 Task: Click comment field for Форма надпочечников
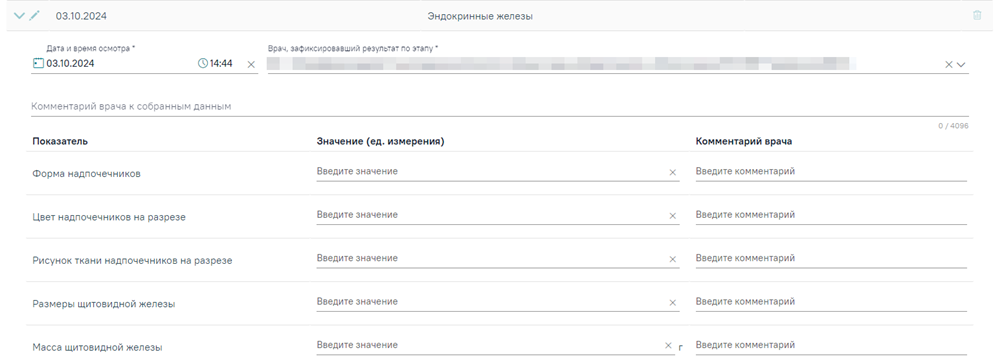(831, 172)
